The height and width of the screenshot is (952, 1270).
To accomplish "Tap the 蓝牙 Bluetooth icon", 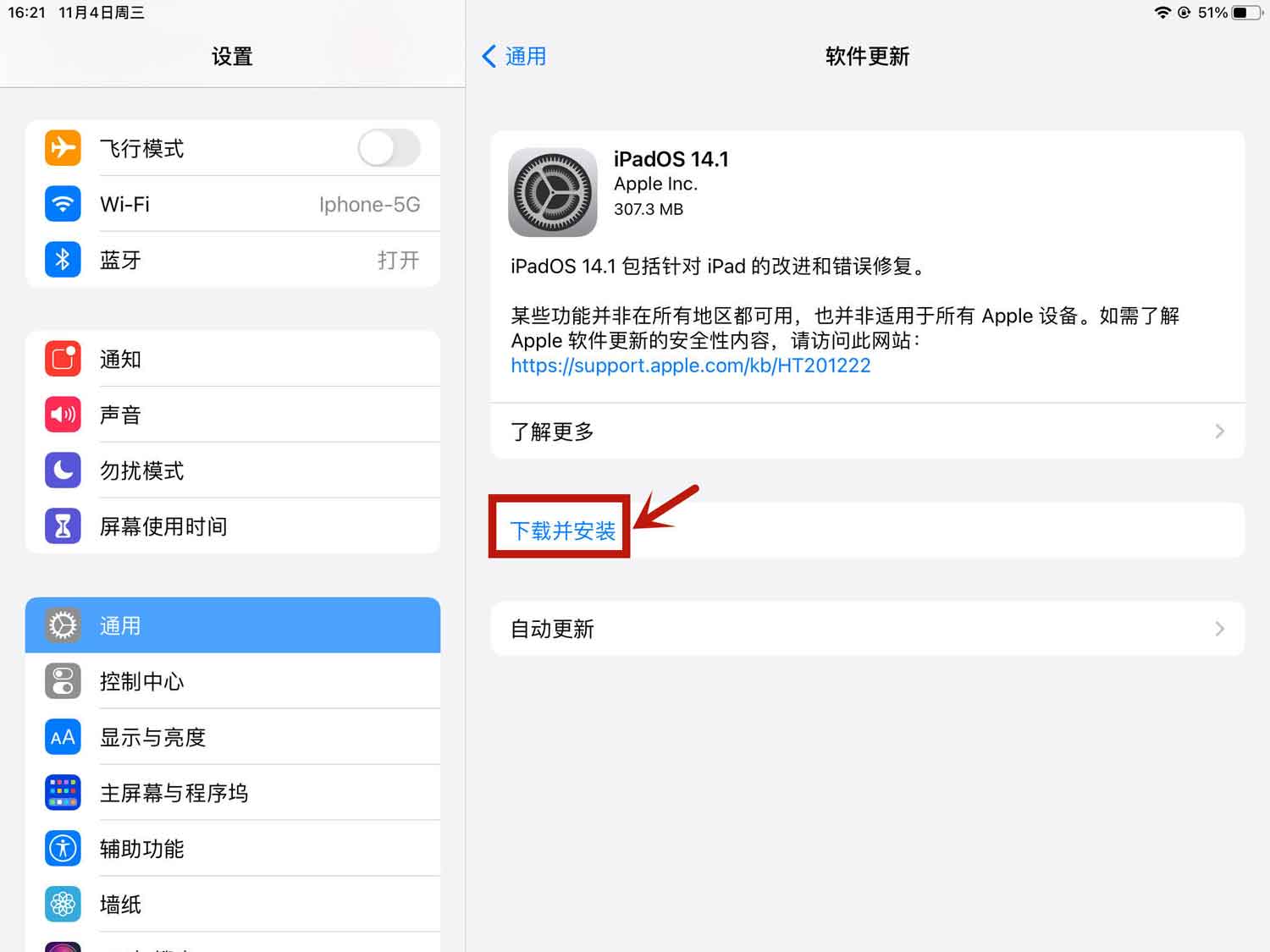I will pos(63,260).
